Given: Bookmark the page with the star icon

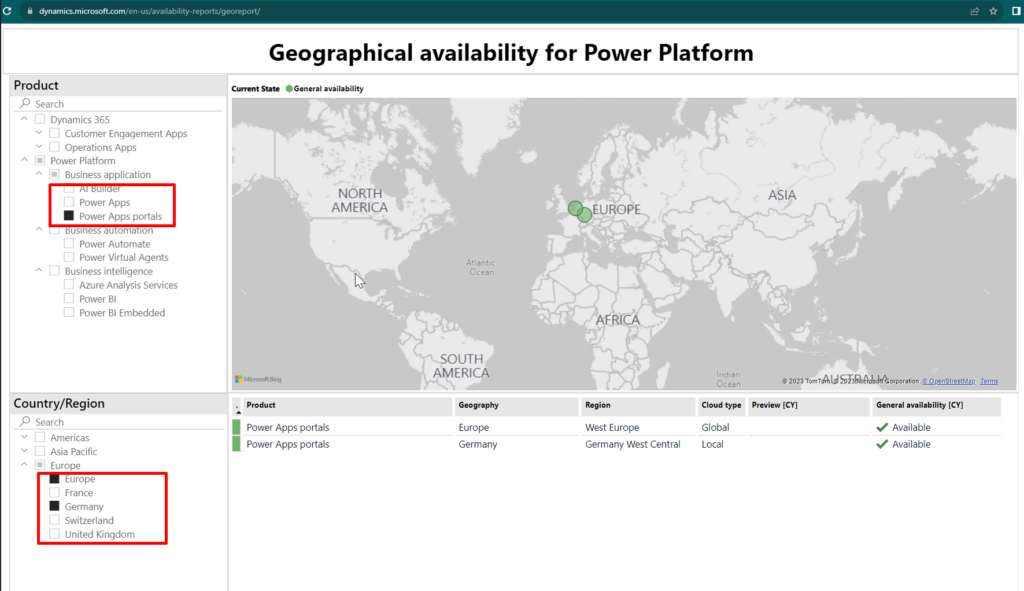Looking at the screenshot, I should [x=993, y=11].
